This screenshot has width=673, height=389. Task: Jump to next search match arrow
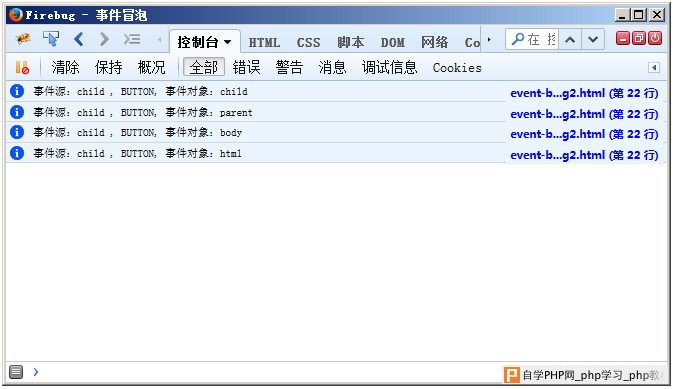[x=593, y=40]
